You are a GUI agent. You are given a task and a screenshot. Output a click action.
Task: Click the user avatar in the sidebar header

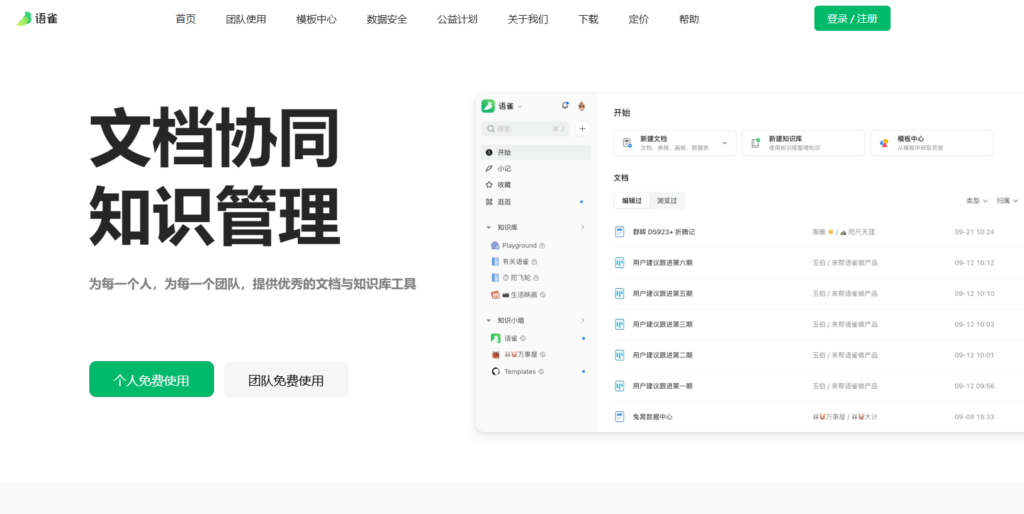click(x=582, y=106)
